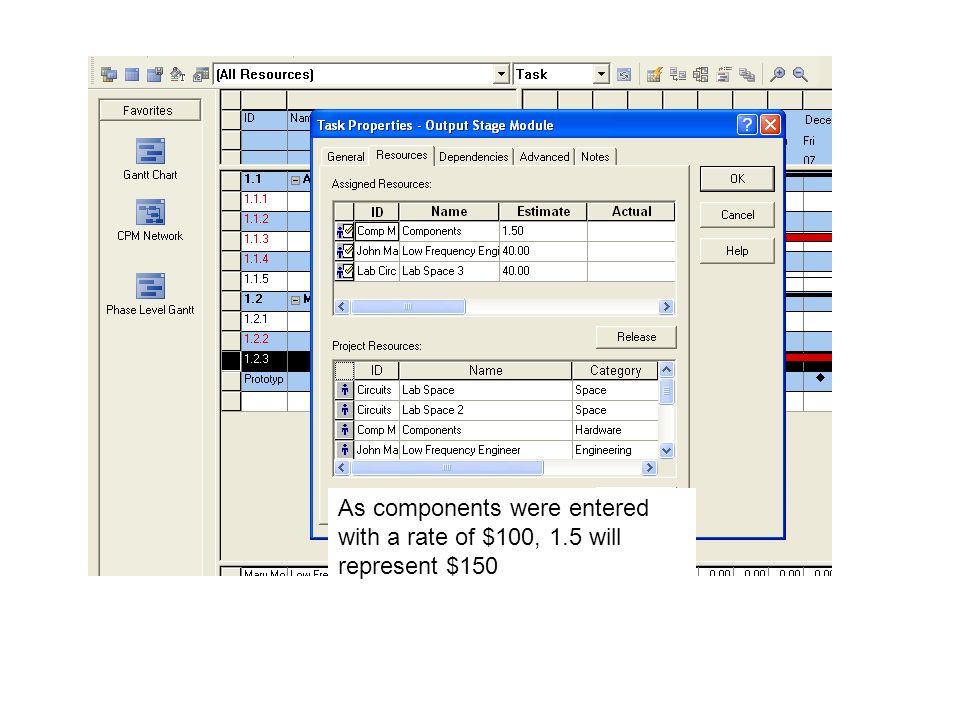Click the third toolbar icon, grid with small window
960x720 pixels.
[155, 75]
